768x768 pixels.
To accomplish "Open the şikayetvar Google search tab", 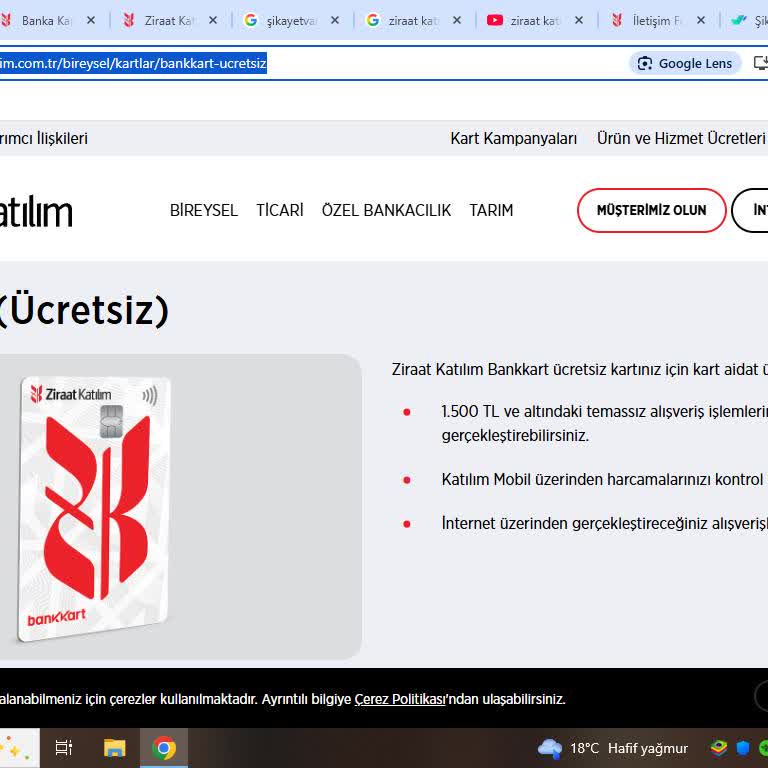I will click(x=291, y=21).
